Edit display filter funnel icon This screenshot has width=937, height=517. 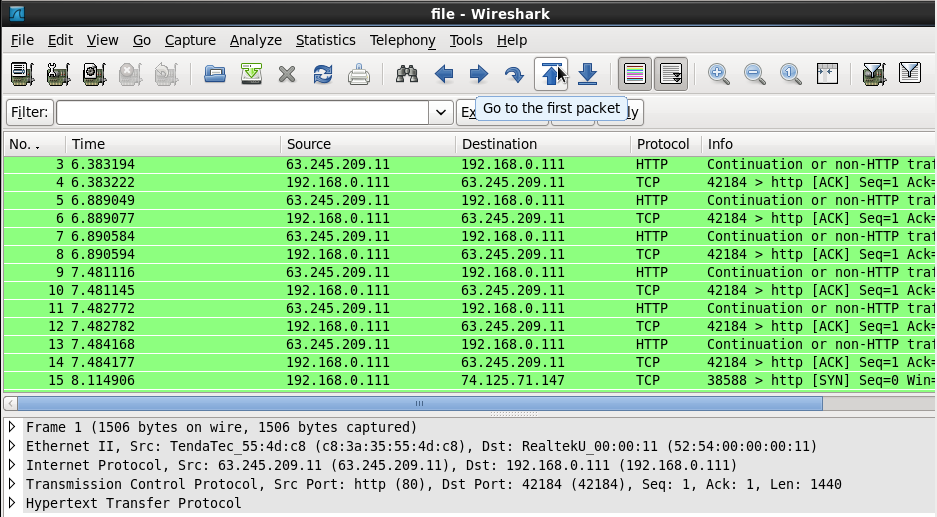click(910, 74)
